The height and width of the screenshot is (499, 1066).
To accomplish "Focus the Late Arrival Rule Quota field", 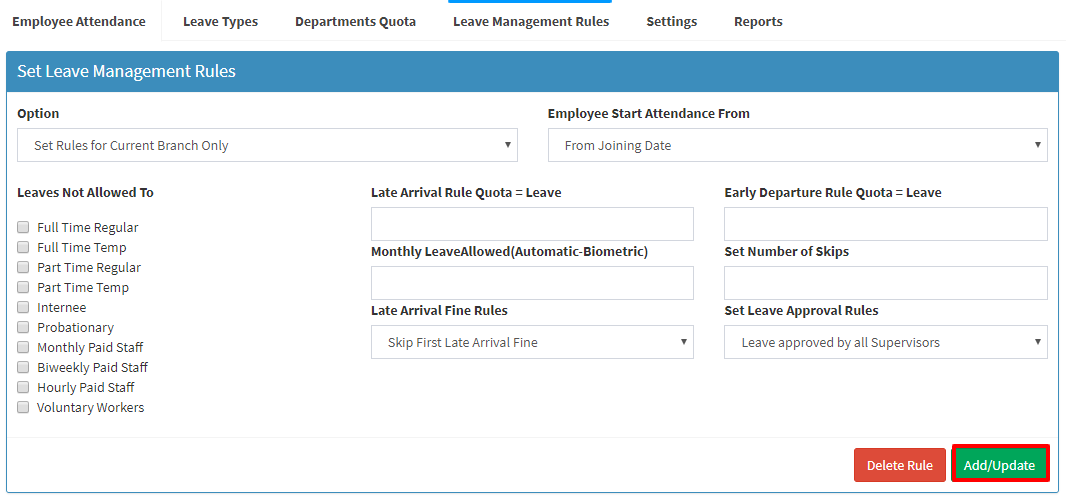I will pos(532,224).
